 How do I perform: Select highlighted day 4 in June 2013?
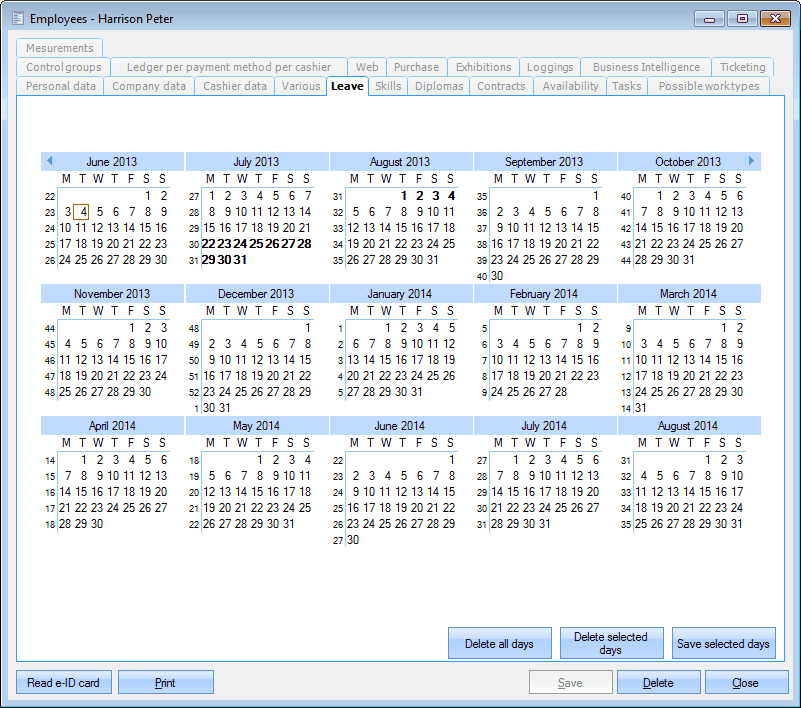click(x=84, y=212)
